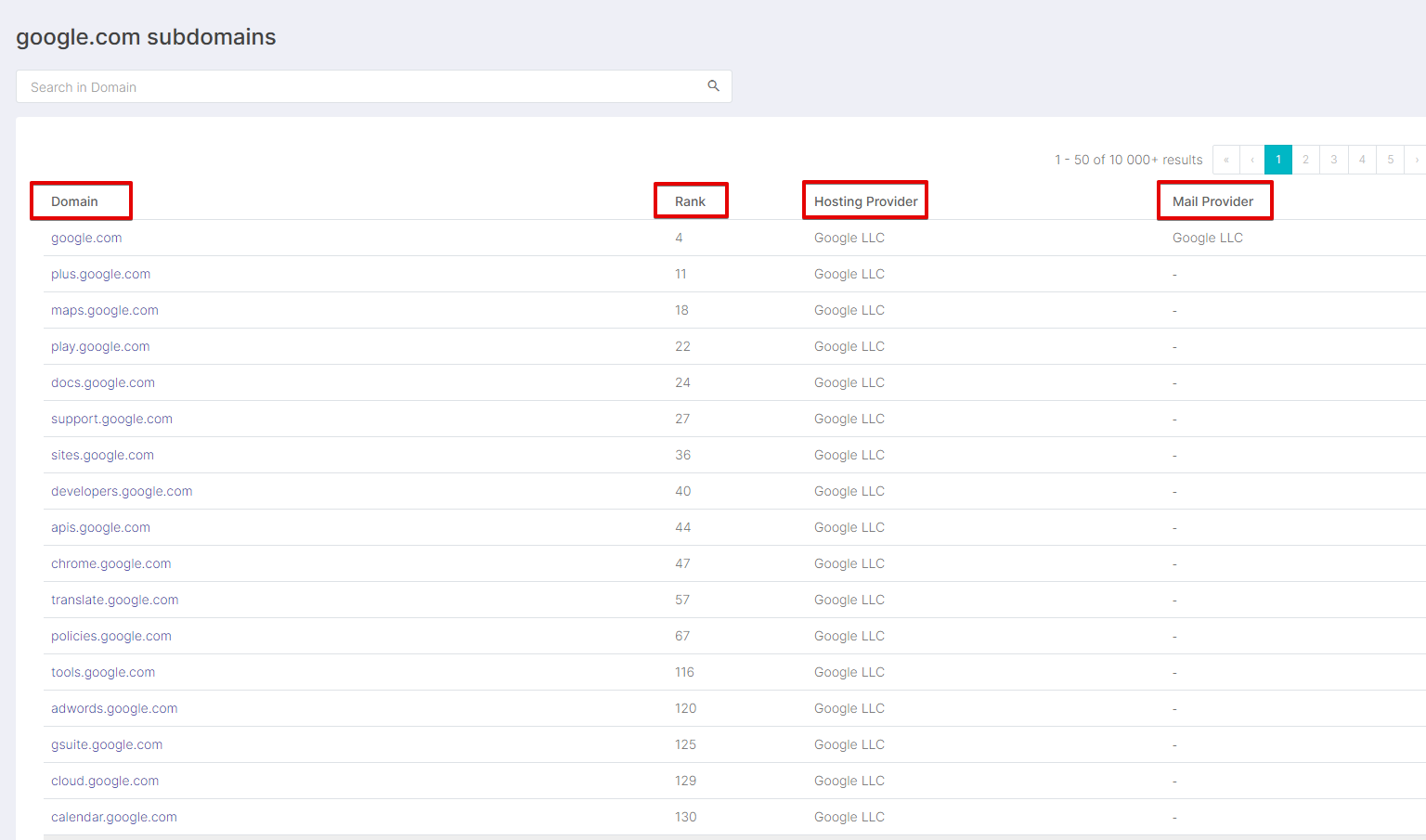This screenshot has width=1426, height=840.
Task: Open the maps.google.com link
Action: click(x=105, y=310)
